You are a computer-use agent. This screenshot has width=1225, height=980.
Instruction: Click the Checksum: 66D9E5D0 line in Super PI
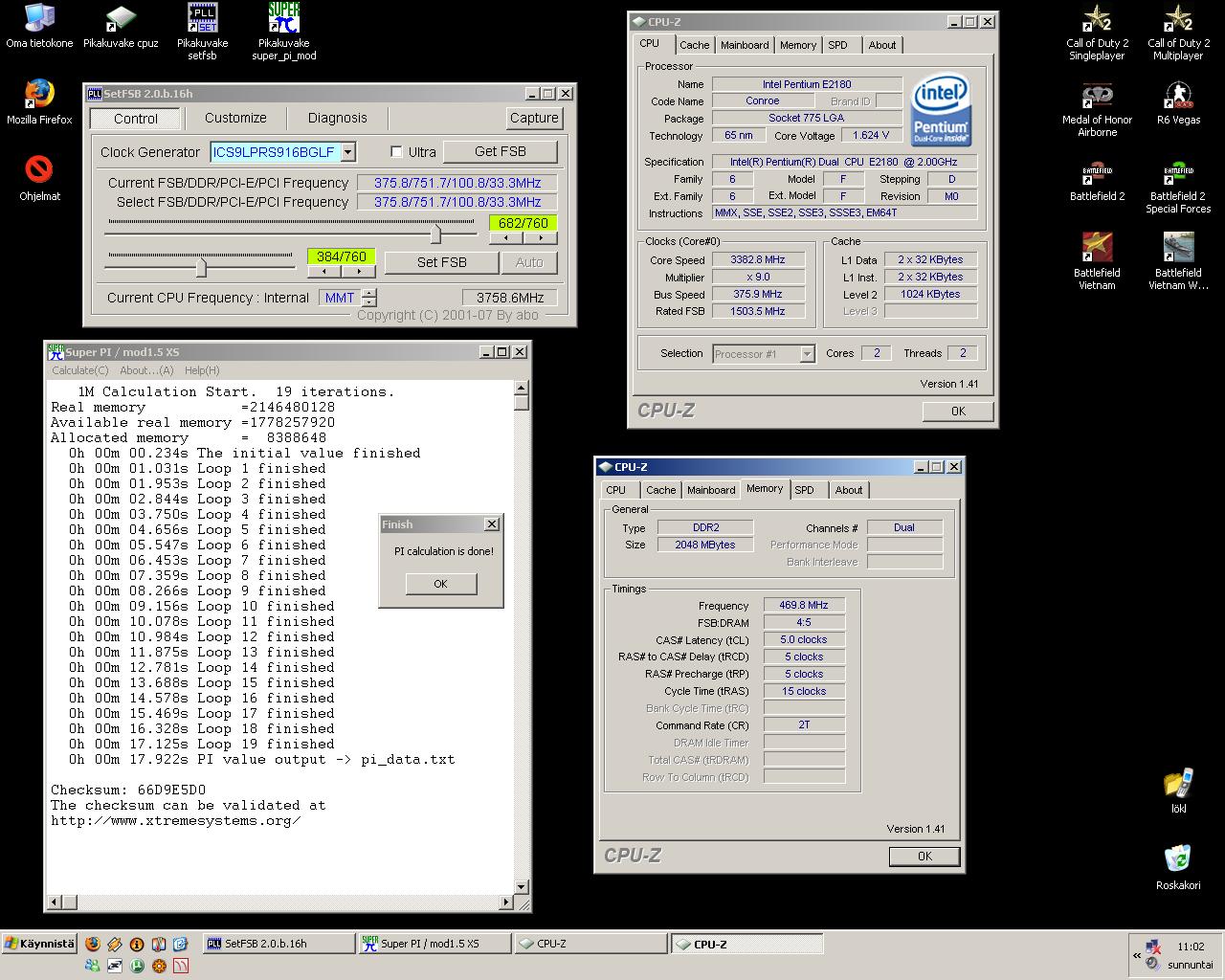coord(128,791)
